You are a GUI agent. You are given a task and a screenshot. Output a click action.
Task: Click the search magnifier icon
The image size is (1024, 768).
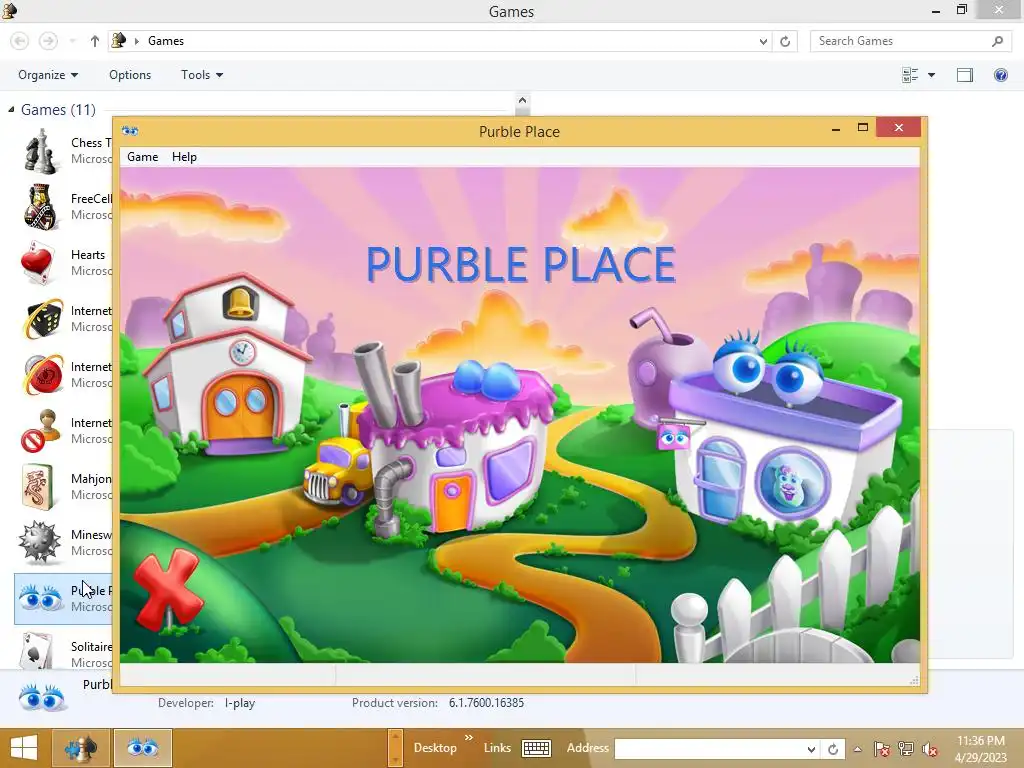[997, 41]
